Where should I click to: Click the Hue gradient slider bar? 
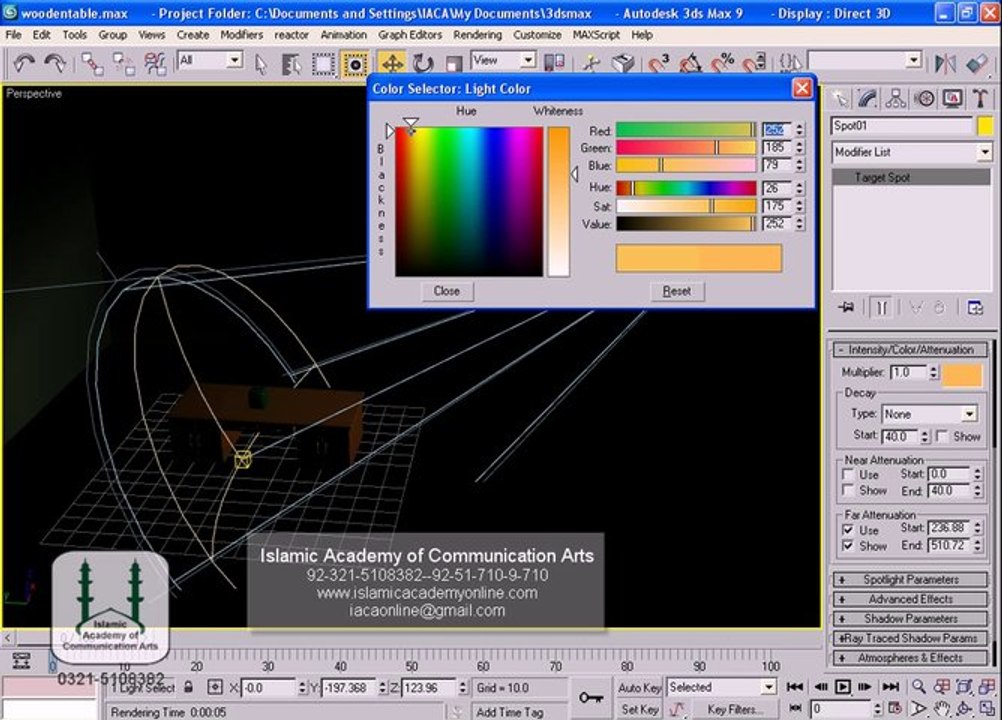[x=686, y=188]
